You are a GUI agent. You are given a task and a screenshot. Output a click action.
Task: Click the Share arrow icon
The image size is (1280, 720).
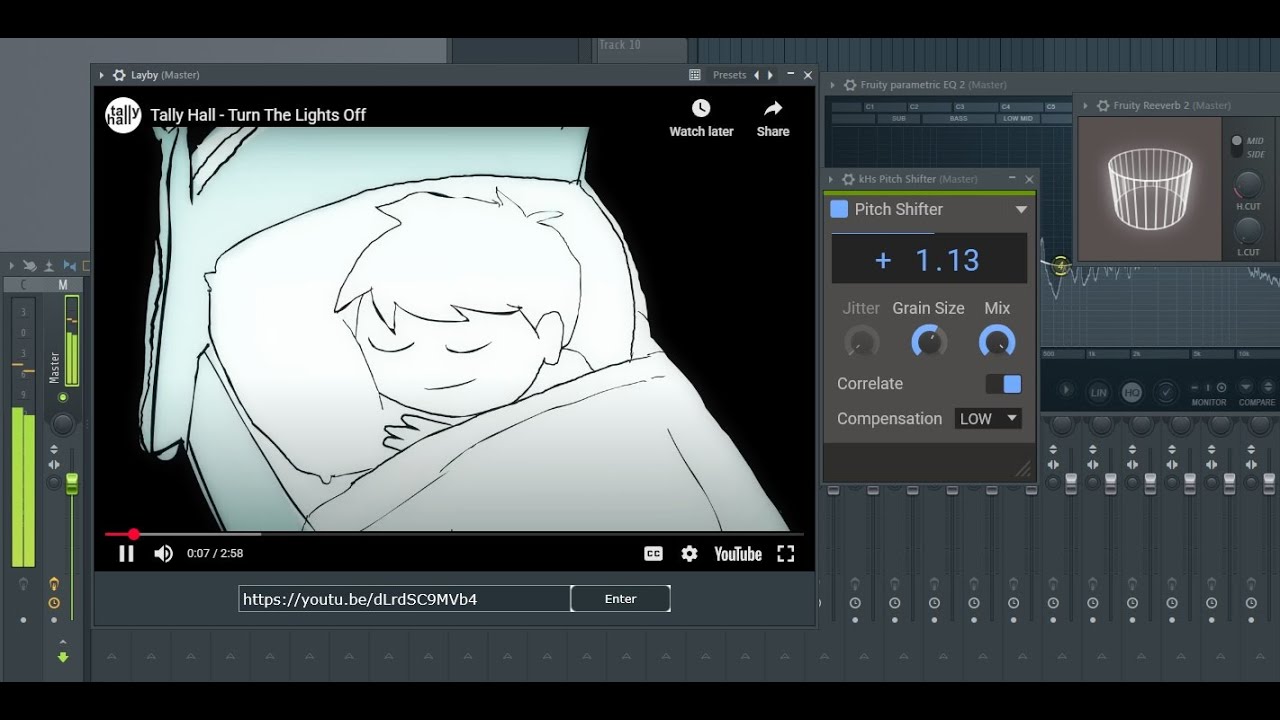click(773, 108)
